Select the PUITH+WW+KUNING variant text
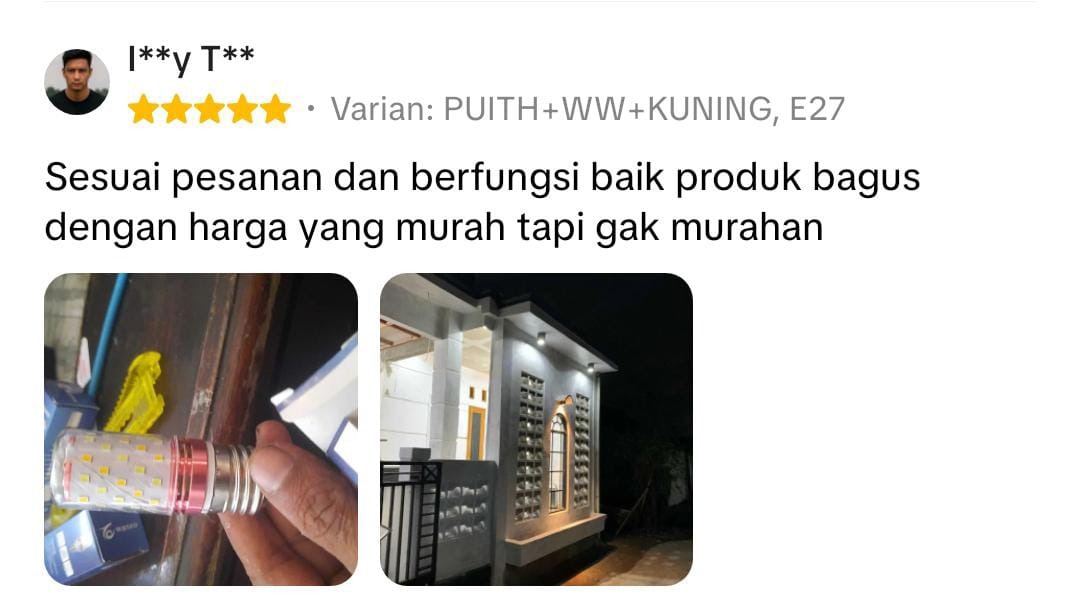The height and width of the screenshot is (607, 1080). [x=612, y=109]
